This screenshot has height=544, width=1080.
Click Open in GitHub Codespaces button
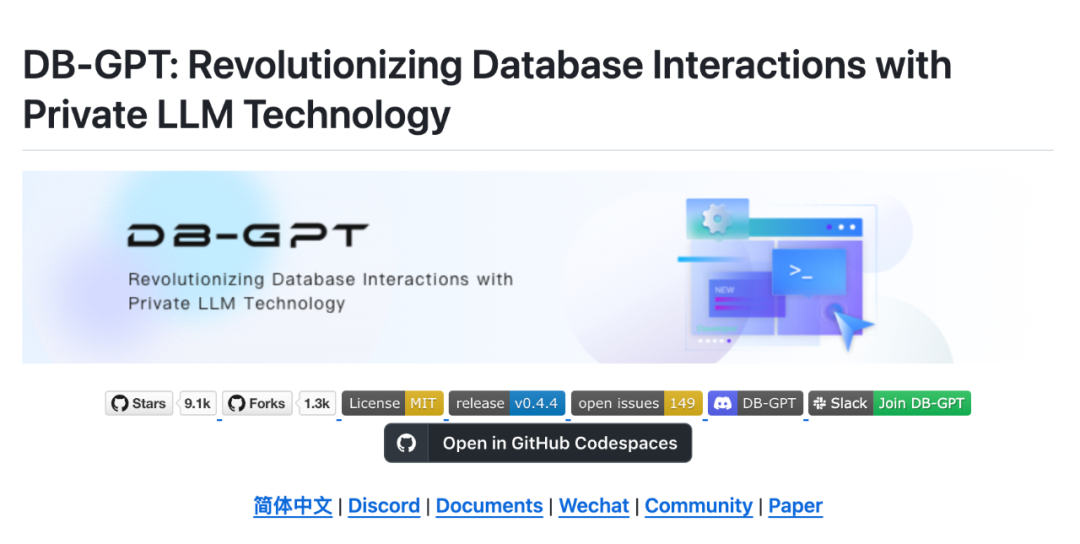pos(538,443)
